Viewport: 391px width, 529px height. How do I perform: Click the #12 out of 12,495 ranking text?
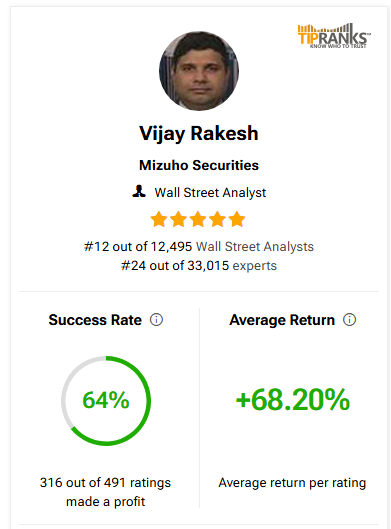pos(138,247)
